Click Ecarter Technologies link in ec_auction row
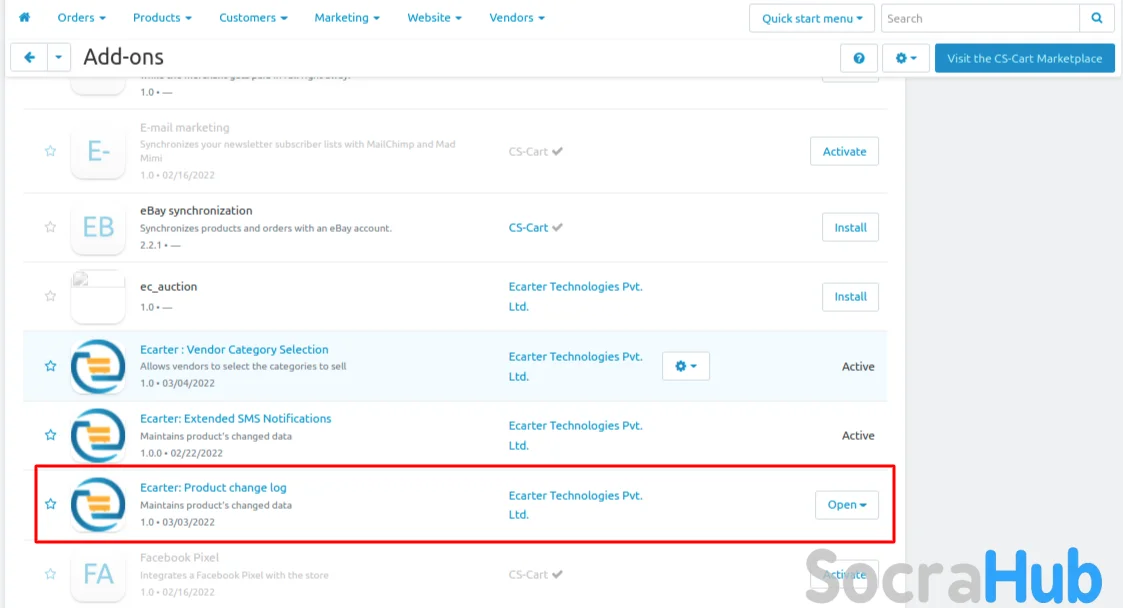Image resolution: width=1123 pixels, height=608 pixels. [x=575, y=296]
